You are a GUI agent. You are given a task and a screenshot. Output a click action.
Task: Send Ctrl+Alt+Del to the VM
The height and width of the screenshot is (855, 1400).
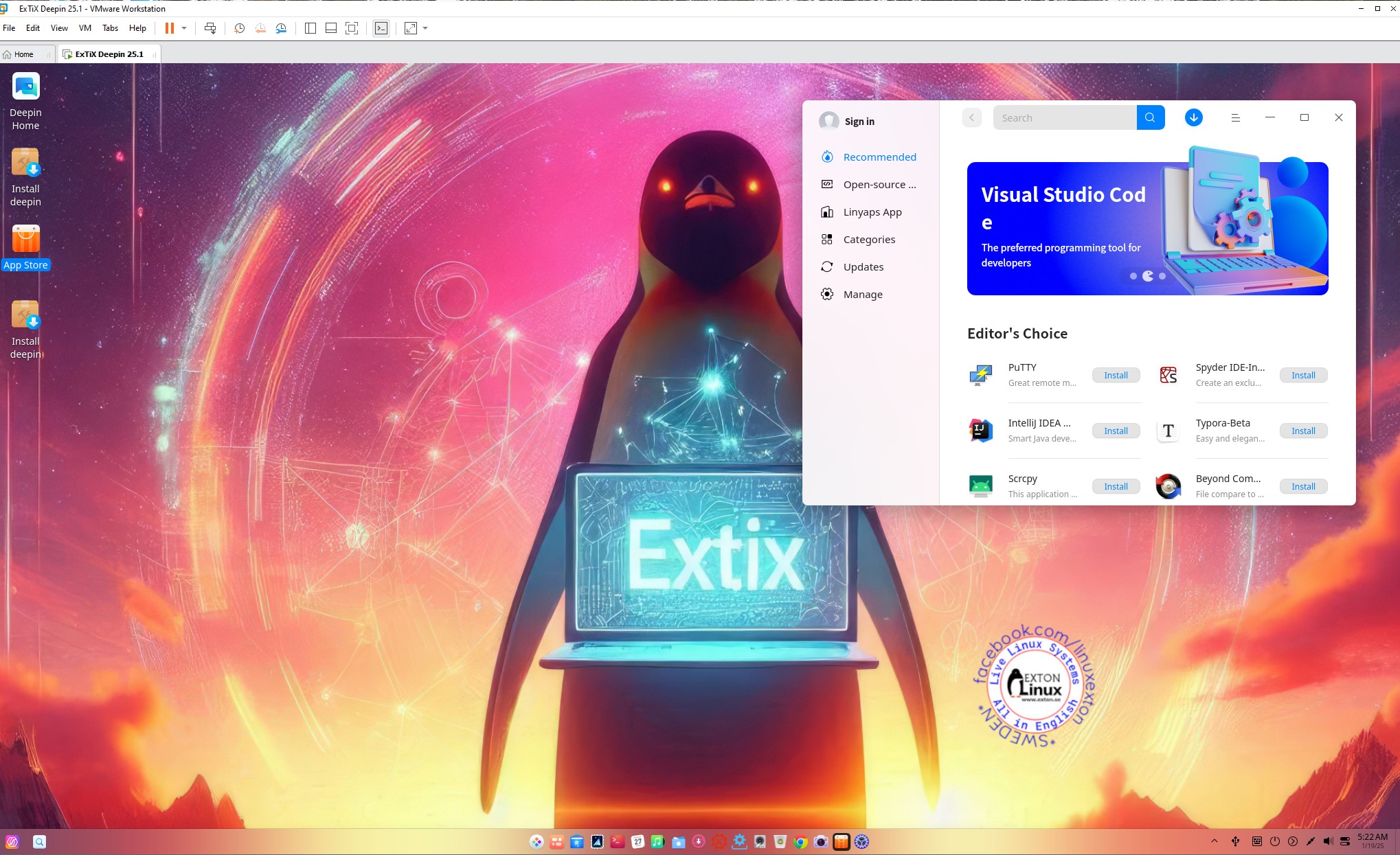click(x=210, y=28)
